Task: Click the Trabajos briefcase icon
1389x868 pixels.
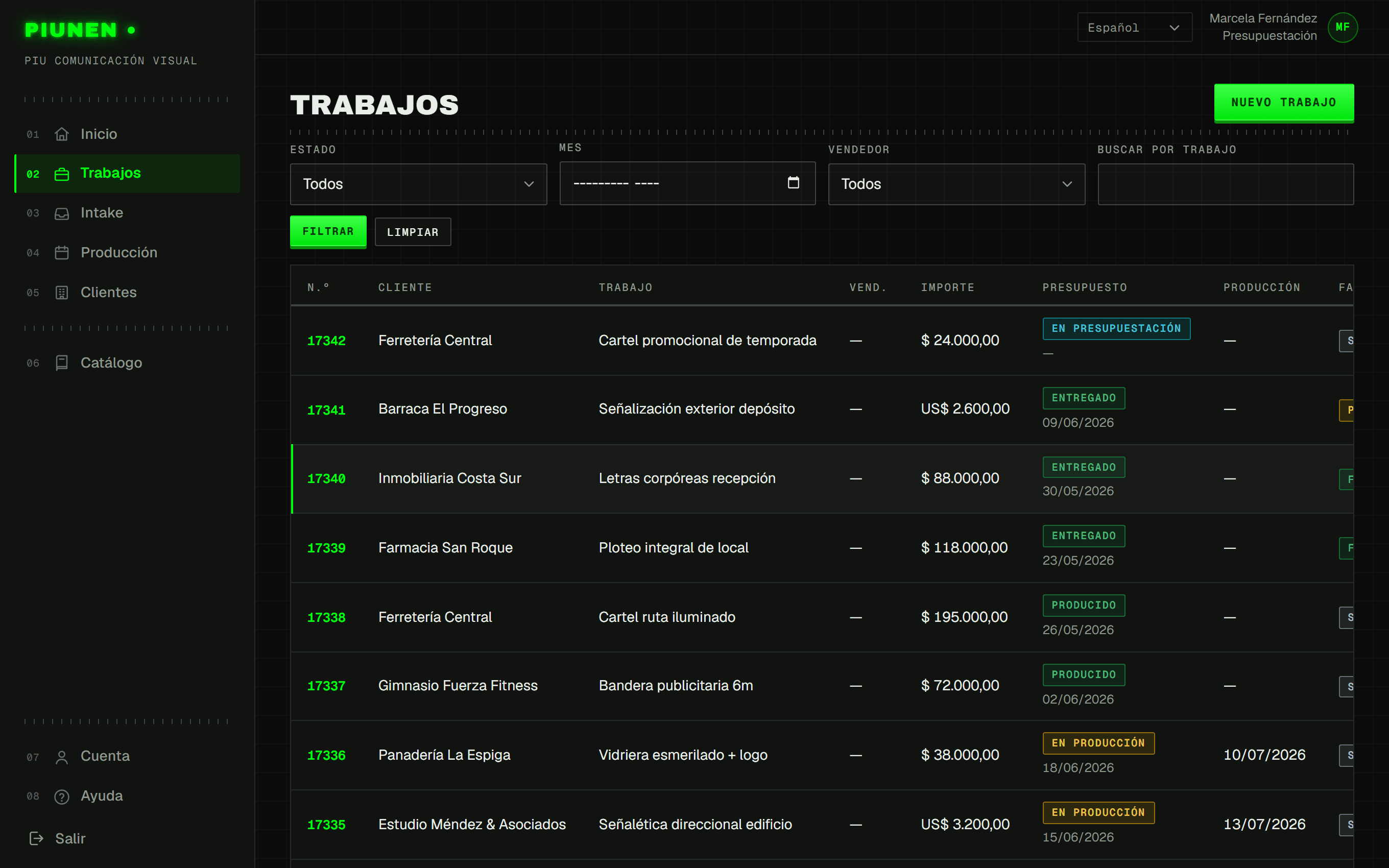Action: tap(61, 174)
